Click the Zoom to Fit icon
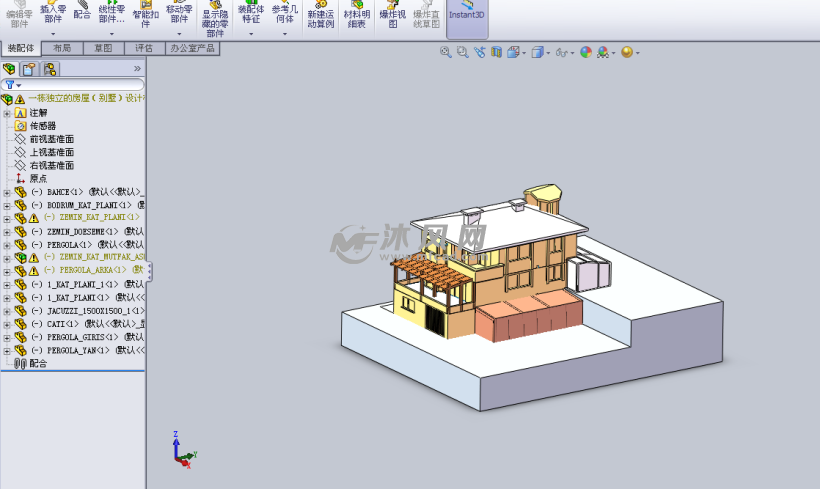This screenshot has width=820, height=489. (x=446, y=52)
